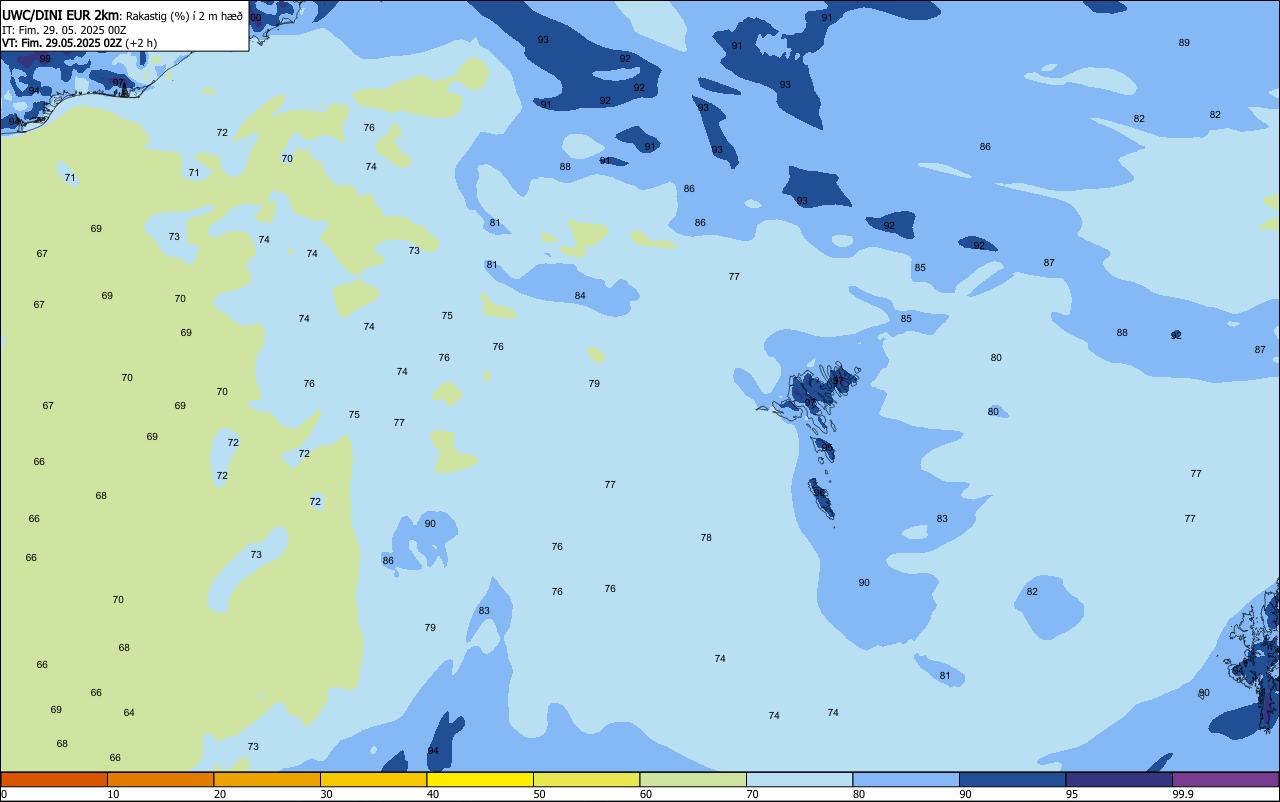This screenshot has height=802, width=1280.
Task: Click the map title UWC/DINI EUR 2km
Action: (x=60, y=15)
